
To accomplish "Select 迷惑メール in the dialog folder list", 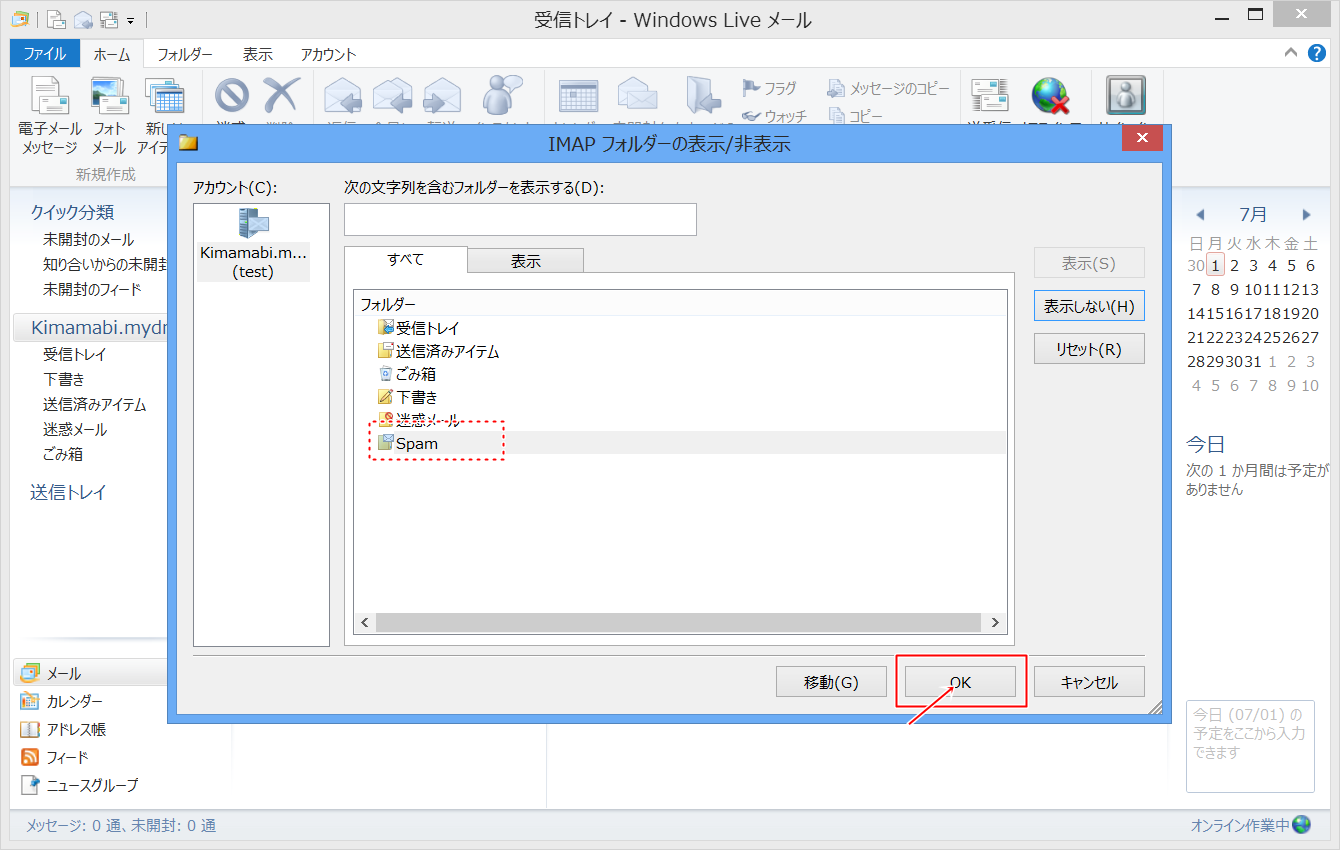I will 419,420.
